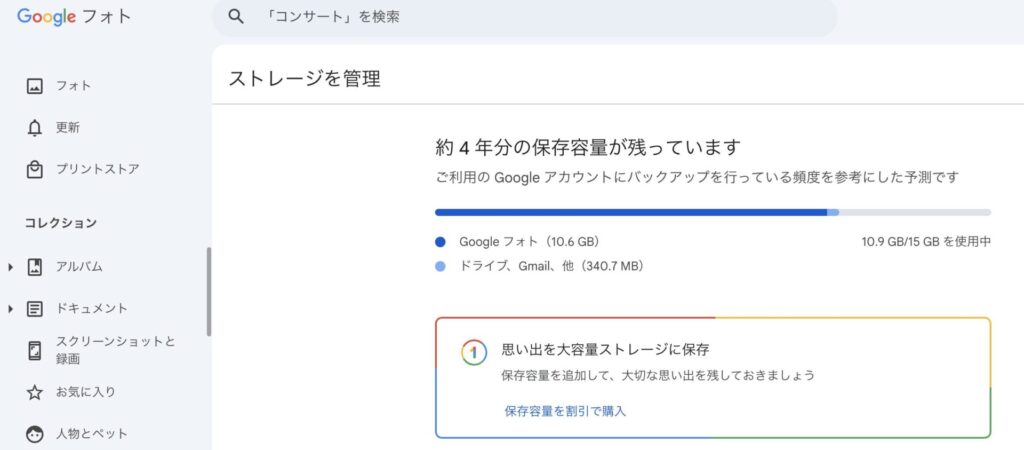Click the Google One circle icon
This screenshot has width=1024, height=450.
(474, 352)
